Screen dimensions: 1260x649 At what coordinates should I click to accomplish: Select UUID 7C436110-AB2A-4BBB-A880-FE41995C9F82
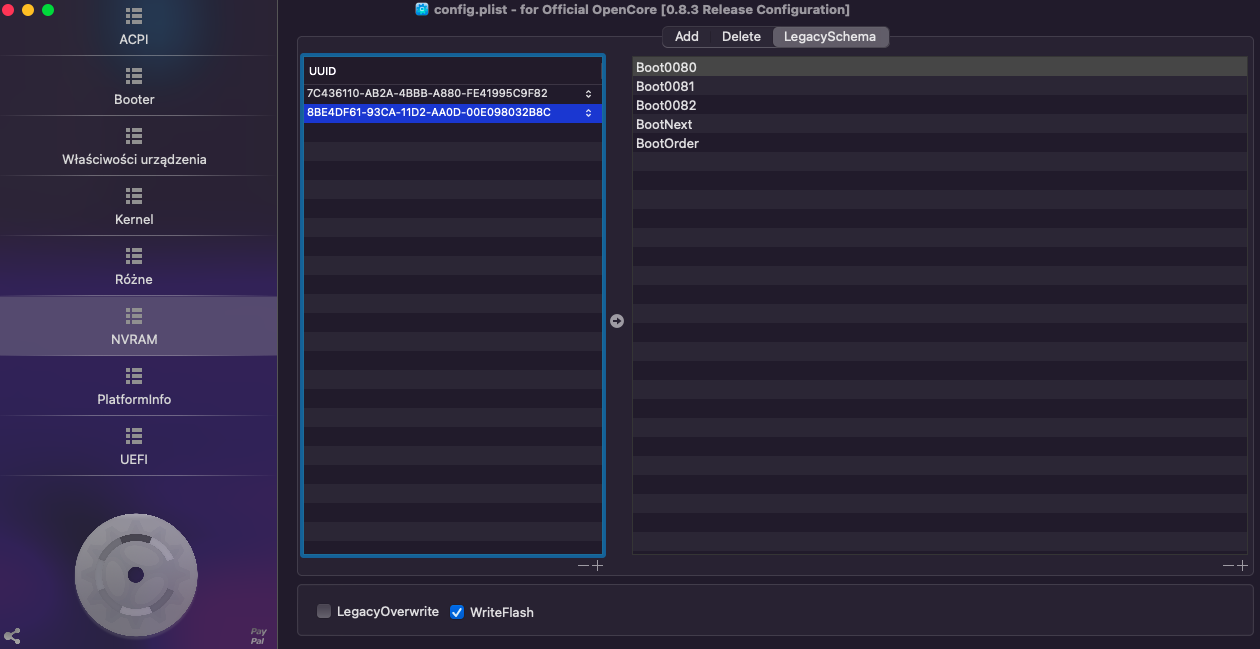(x=453, y=94)
